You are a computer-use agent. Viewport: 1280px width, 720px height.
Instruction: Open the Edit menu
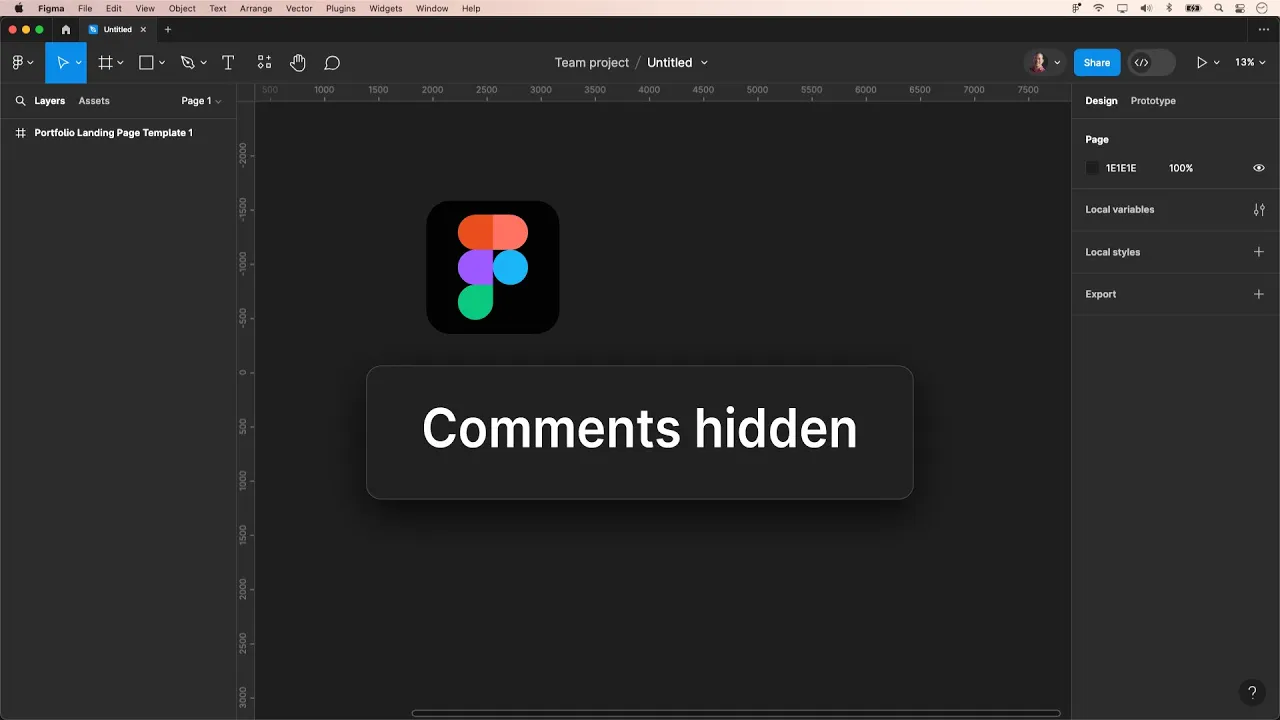pos(114,8)
